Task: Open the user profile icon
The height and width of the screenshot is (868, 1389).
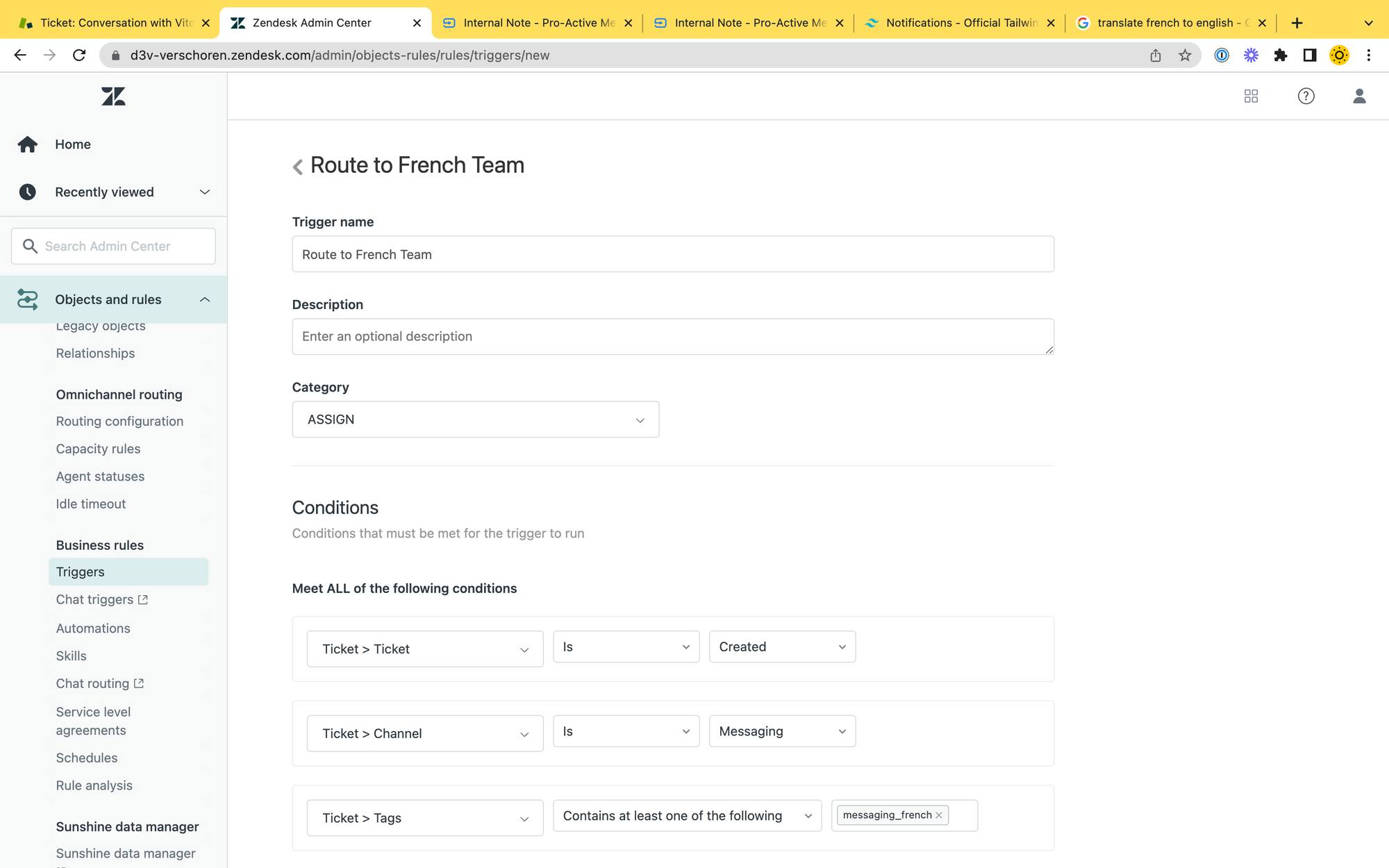Action: 1359,97
